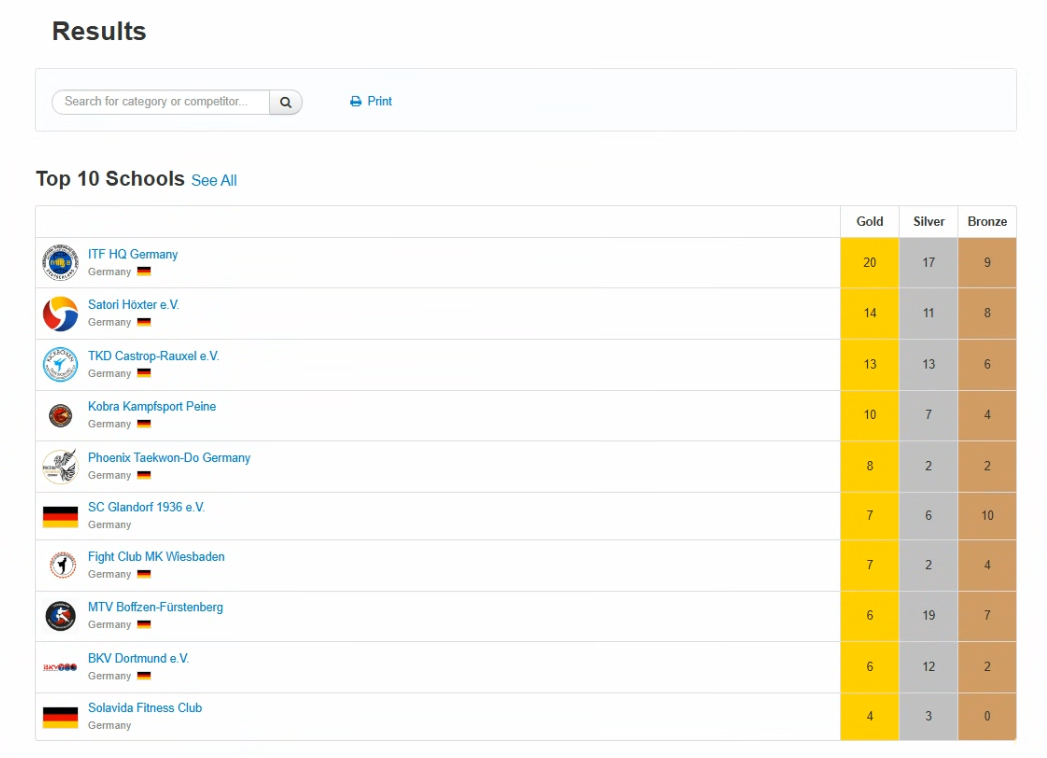Click the Fight Club MK Wiesbaden logo
The image size is (1047, 758).
[60, 566]
